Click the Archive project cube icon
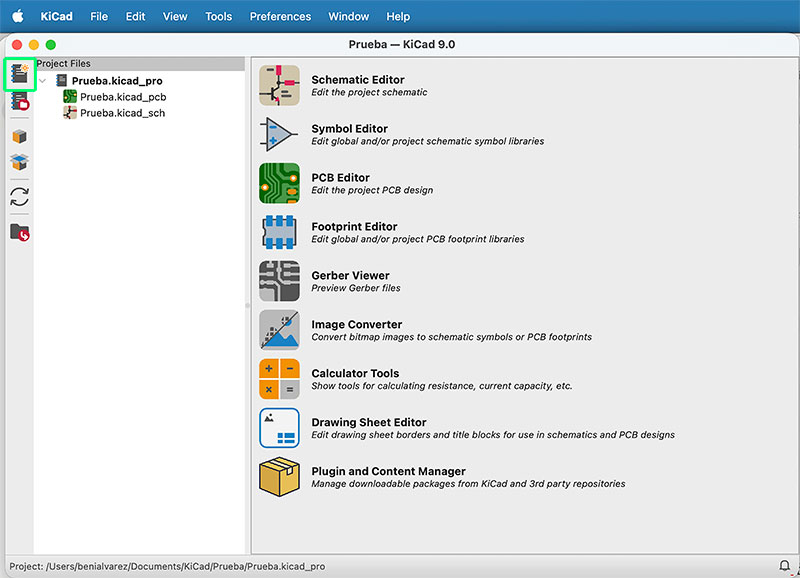Viewport: 800px width, 578px height. click(x=19, y=136)
